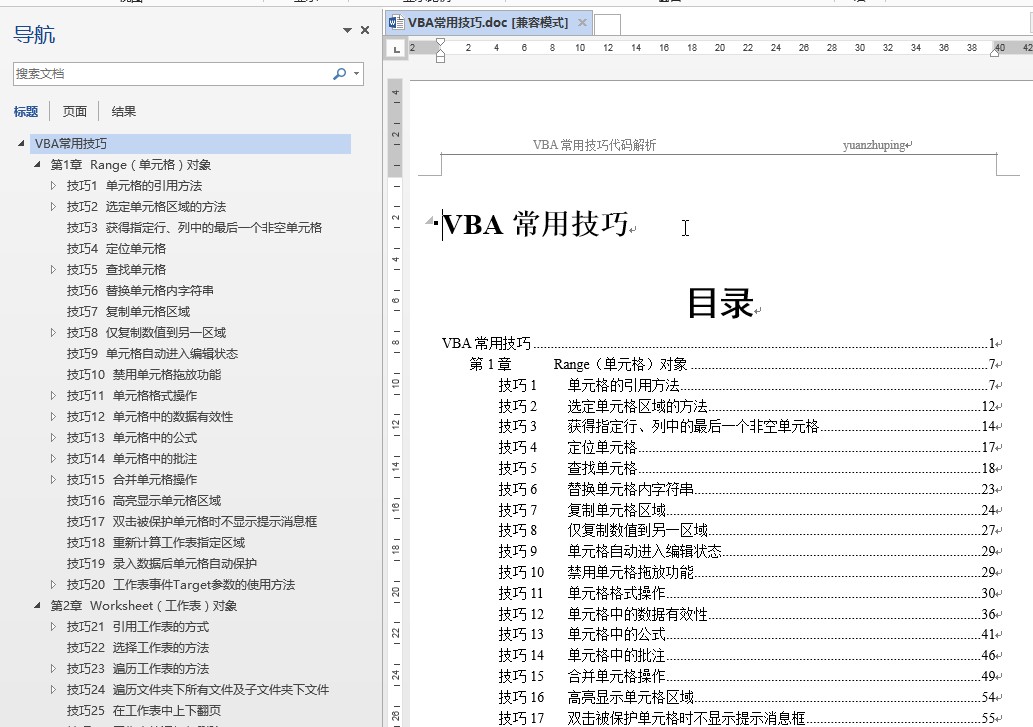Open the navigation pane task options arrow
The width and height of the screenshot is (1033, 727).
point(347,31)
